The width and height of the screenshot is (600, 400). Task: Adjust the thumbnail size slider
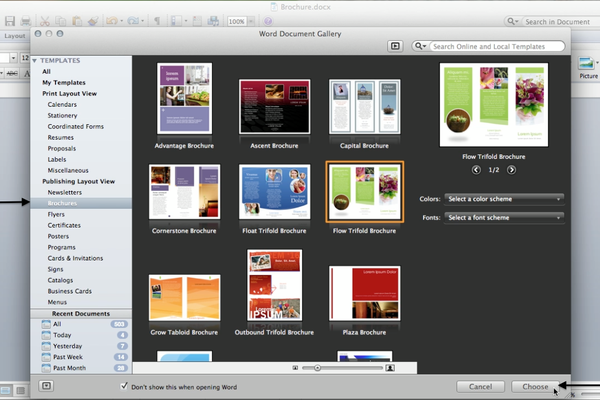(x=317, y=368)
